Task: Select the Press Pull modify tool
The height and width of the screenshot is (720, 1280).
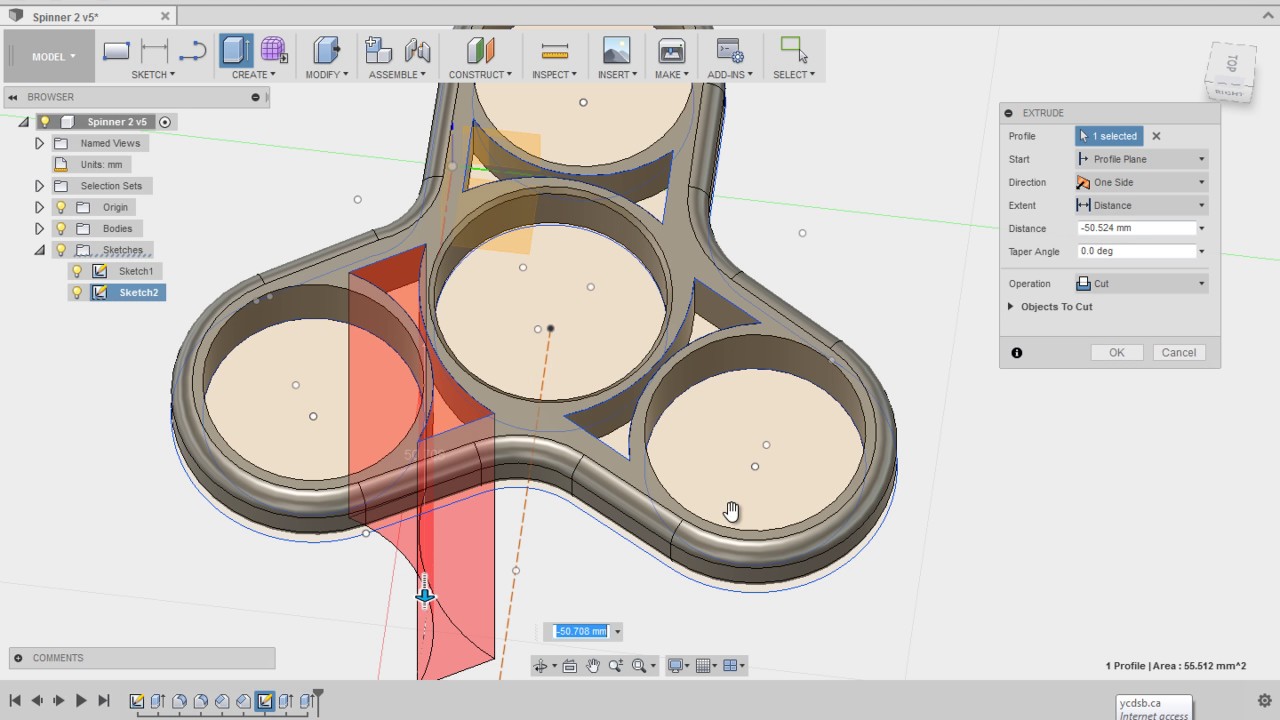Action: [x=327, y=50]
